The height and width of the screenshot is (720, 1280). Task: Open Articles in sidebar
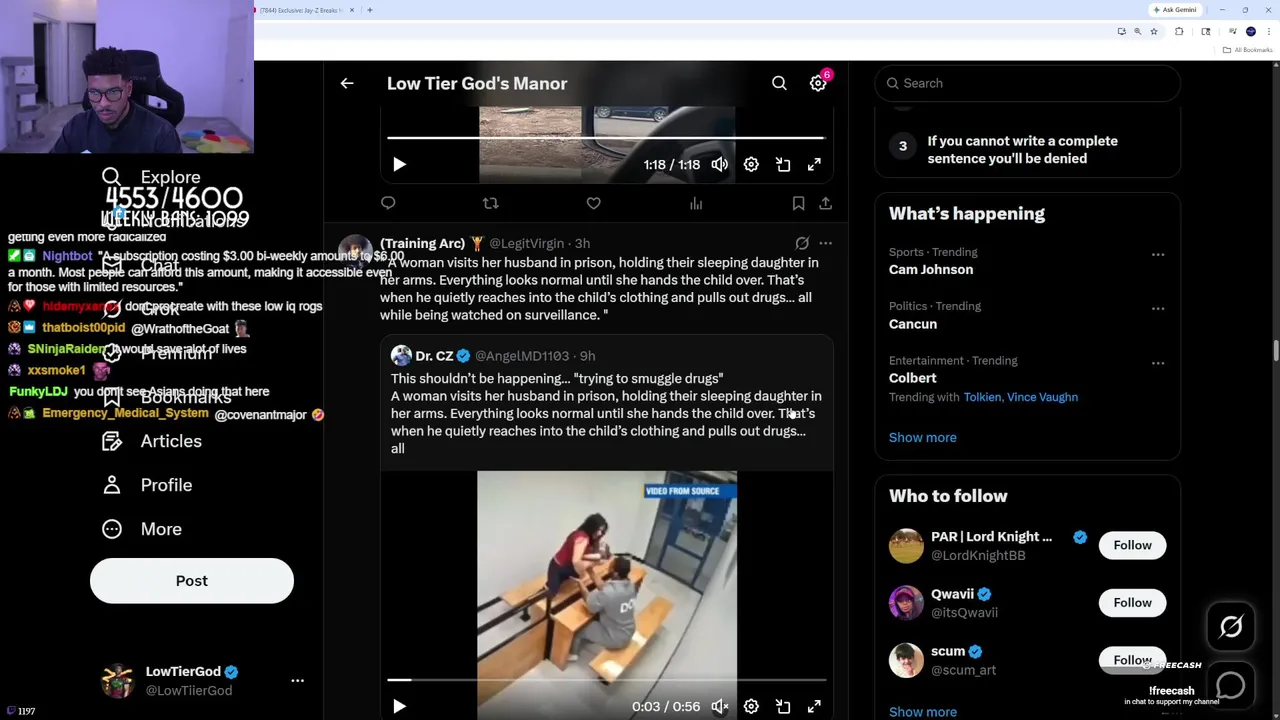[x=152, y=441]
